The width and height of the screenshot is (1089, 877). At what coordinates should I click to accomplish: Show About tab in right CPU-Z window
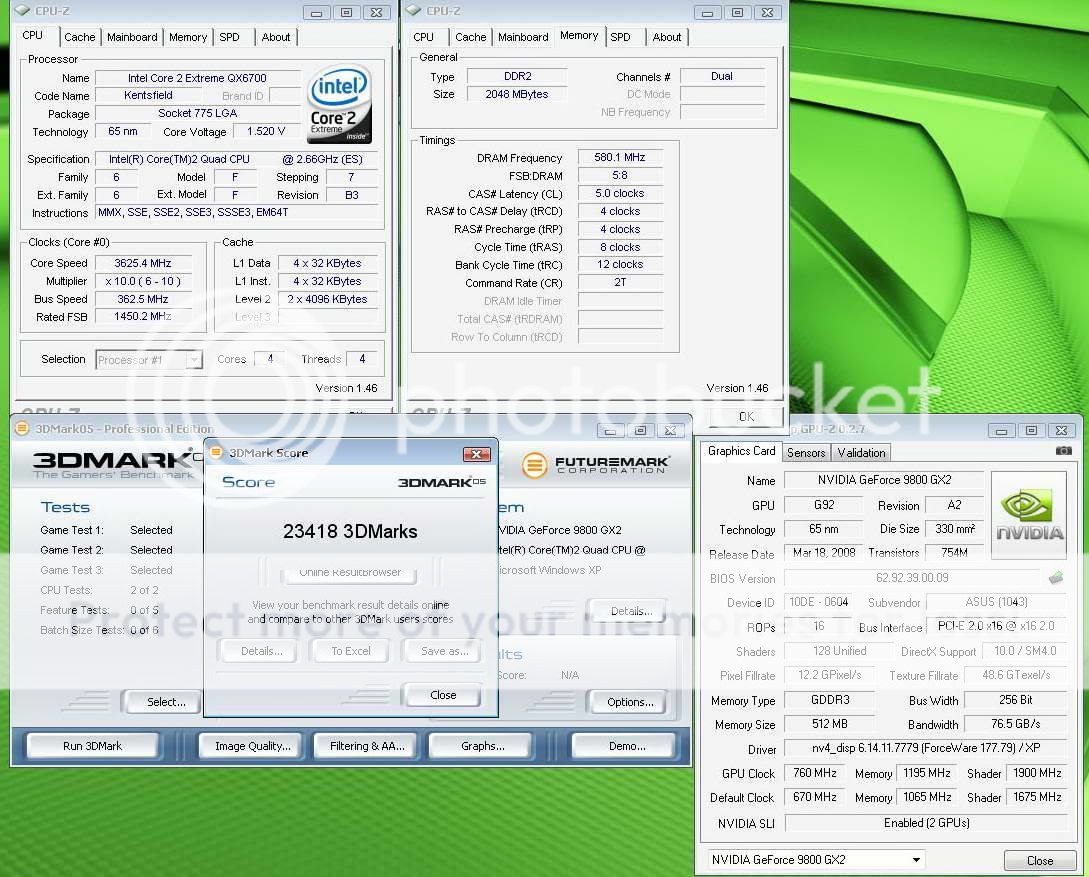(x=667, y=37)
